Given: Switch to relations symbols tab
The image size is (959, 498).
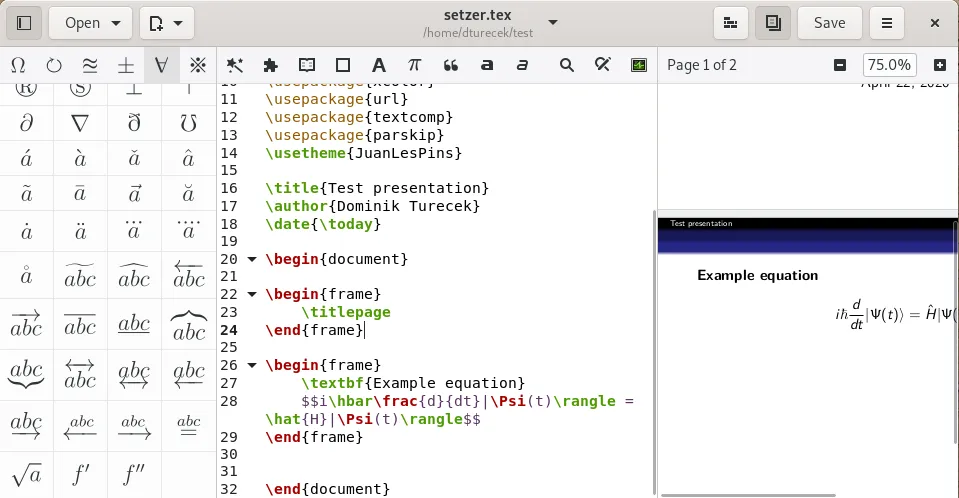Looking at the screenshot, I should [90, 65].
